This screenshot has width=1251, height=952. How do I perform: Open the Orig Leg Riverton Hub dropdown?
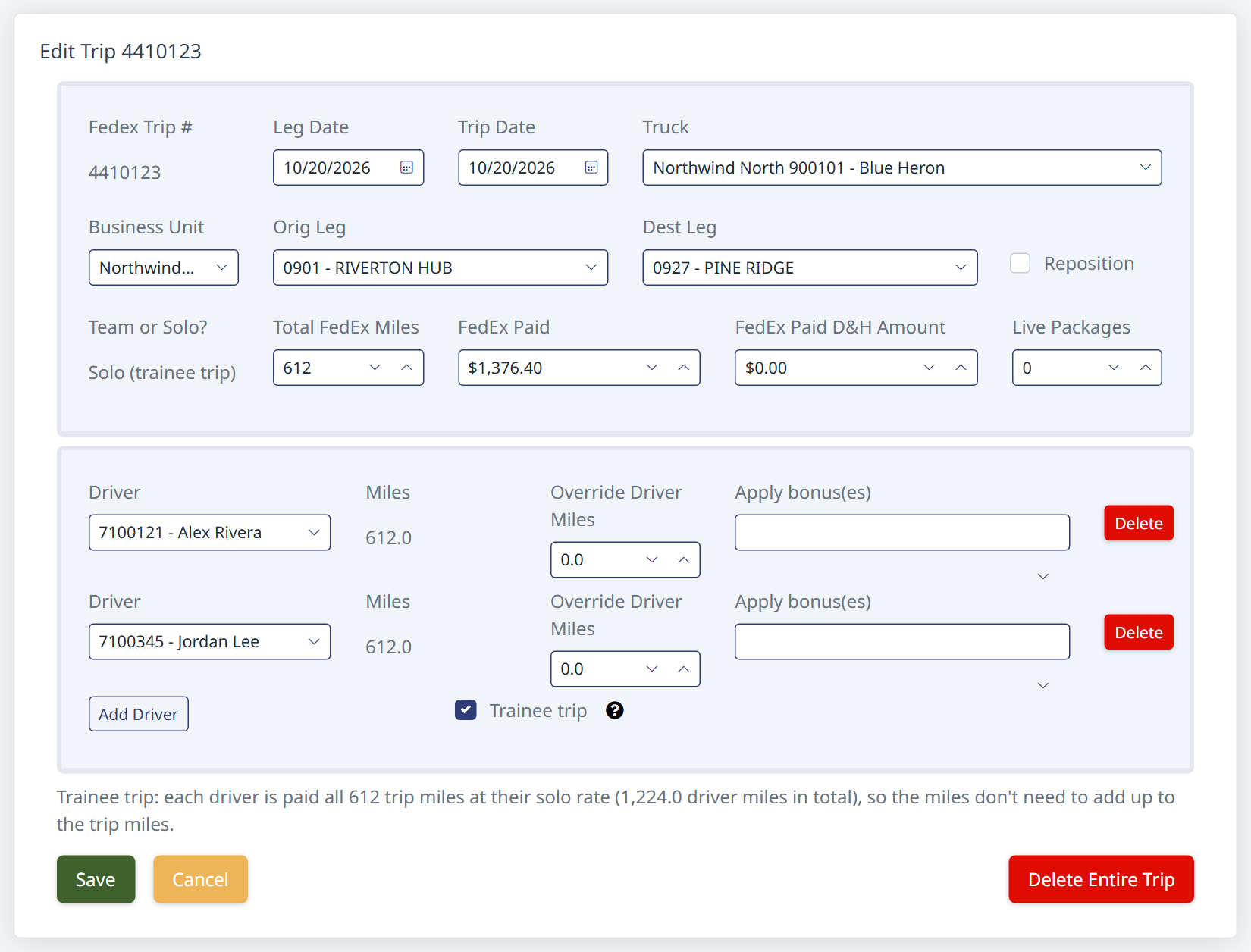click(x=441, y=268)
